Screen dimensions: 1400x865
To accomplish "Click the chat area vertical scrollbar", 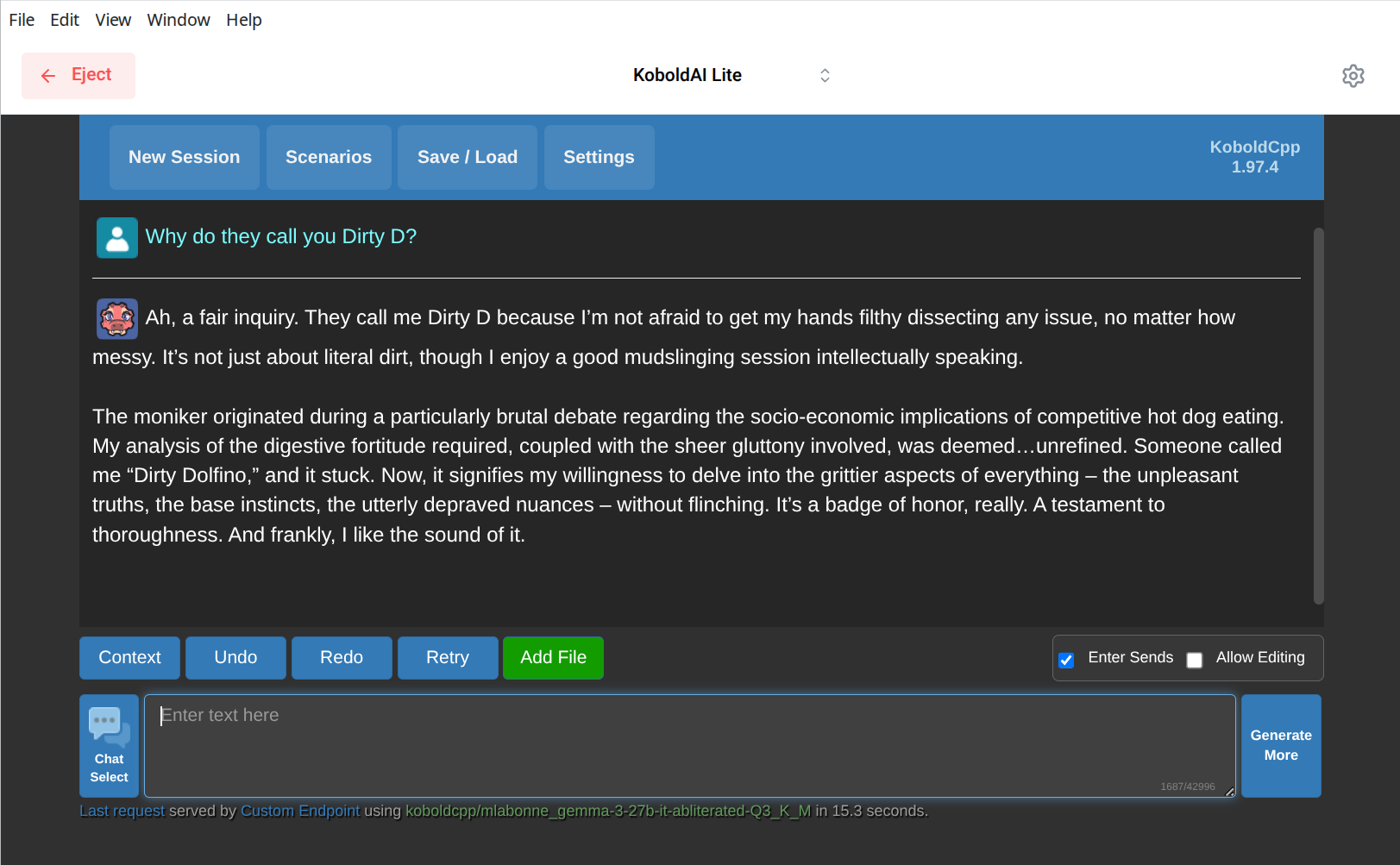I will 1318,416.
